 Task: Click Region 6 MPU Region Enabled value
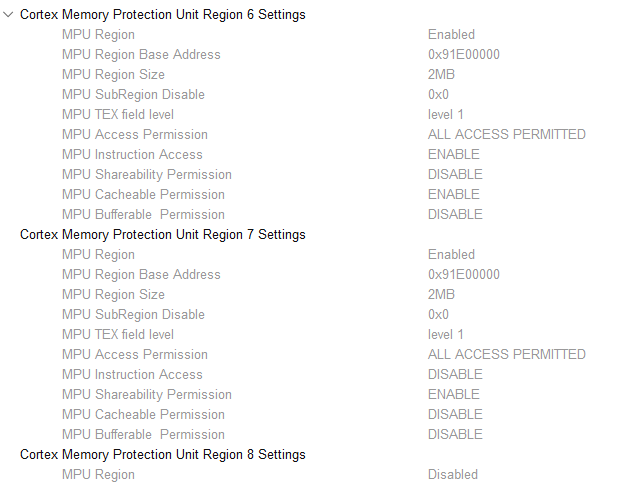pyautogui.click(x=451, y=35)
